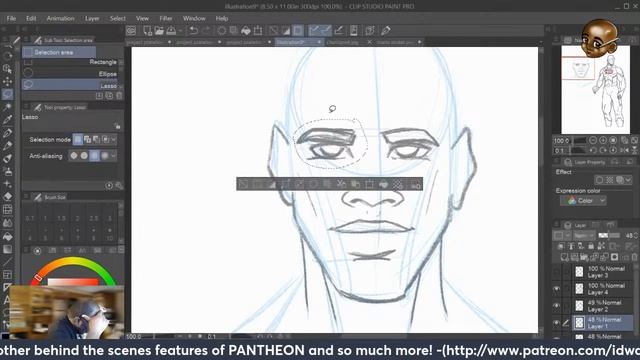Choose strong anti-aliasing option
This screenshot has height=360, width=640.
104,156
